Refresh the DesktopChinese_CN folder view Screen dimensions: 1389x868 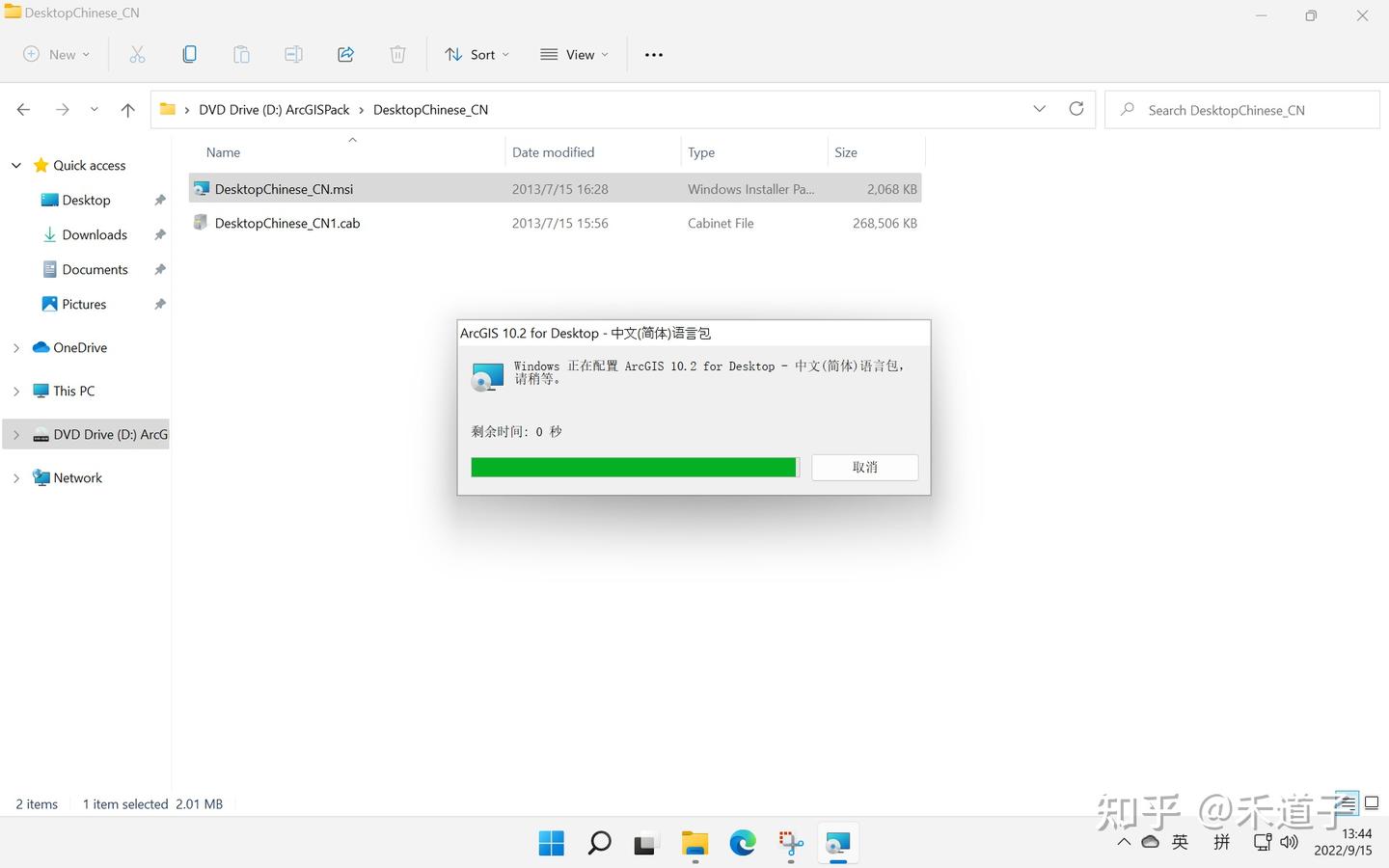pyautogui.click(x=1076, y=109)
